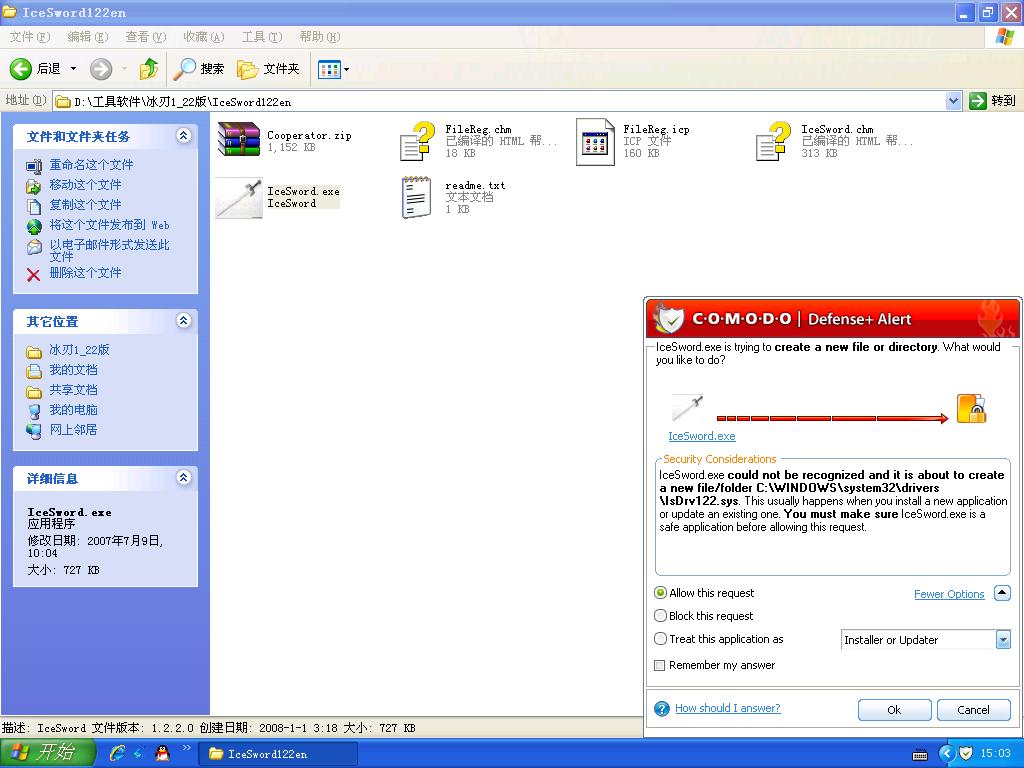Click 以电子邮件形式发送此文件 link
Viewport: 1024px width, 768px height.
tap(110, 251)
